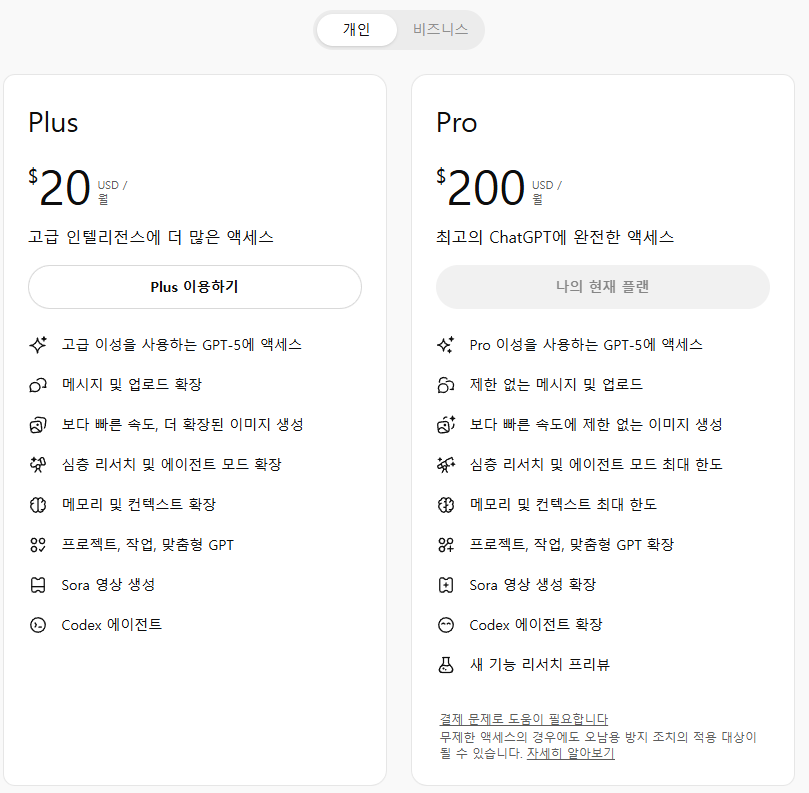Switch to the 비즈니스 plan tab
This screenshot has width=809, height=793.
pos(440,30)
